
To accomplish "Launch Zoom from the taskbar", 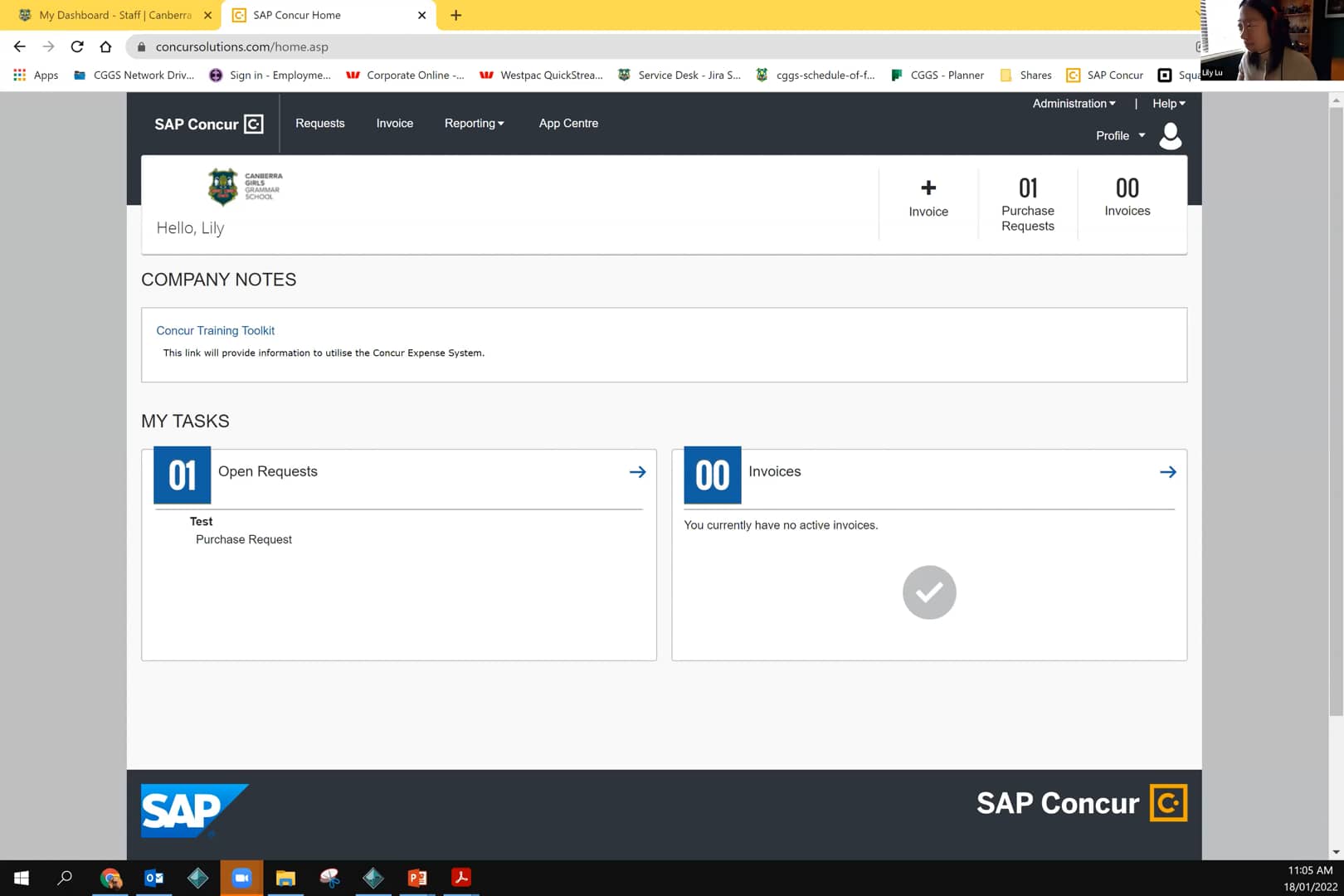I will [241, 877].
